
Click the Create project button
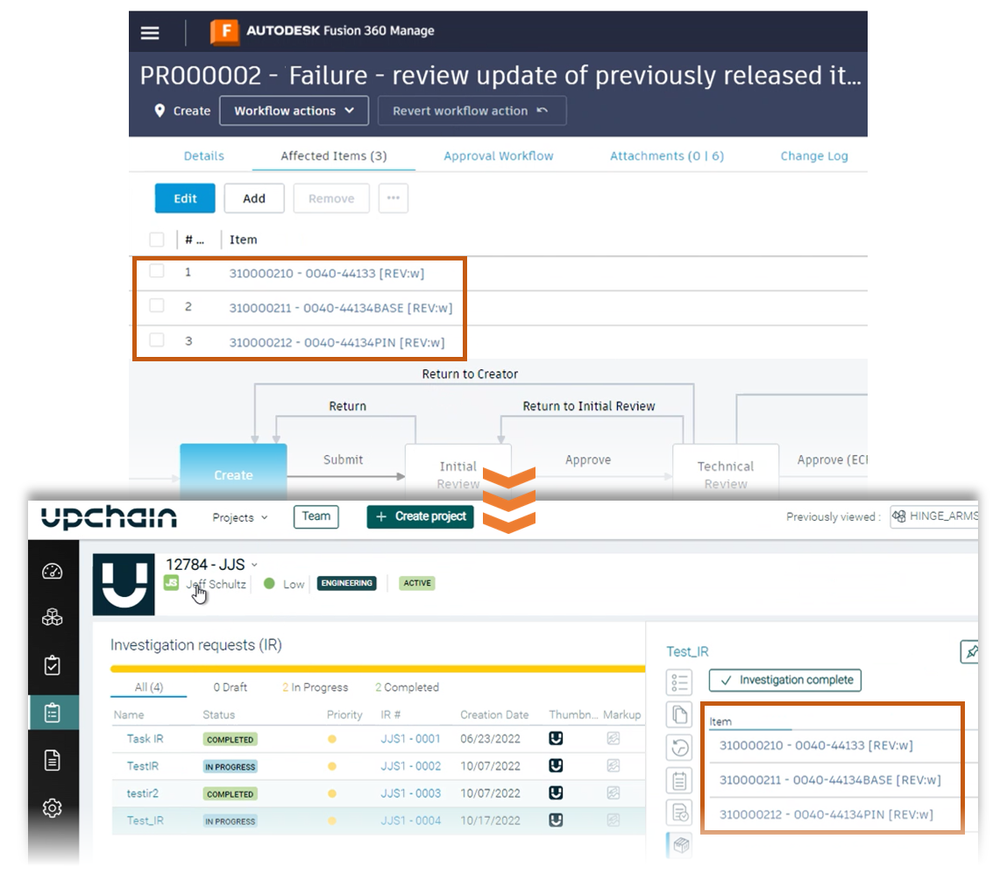pyautogui.click(x=419, y=517)
